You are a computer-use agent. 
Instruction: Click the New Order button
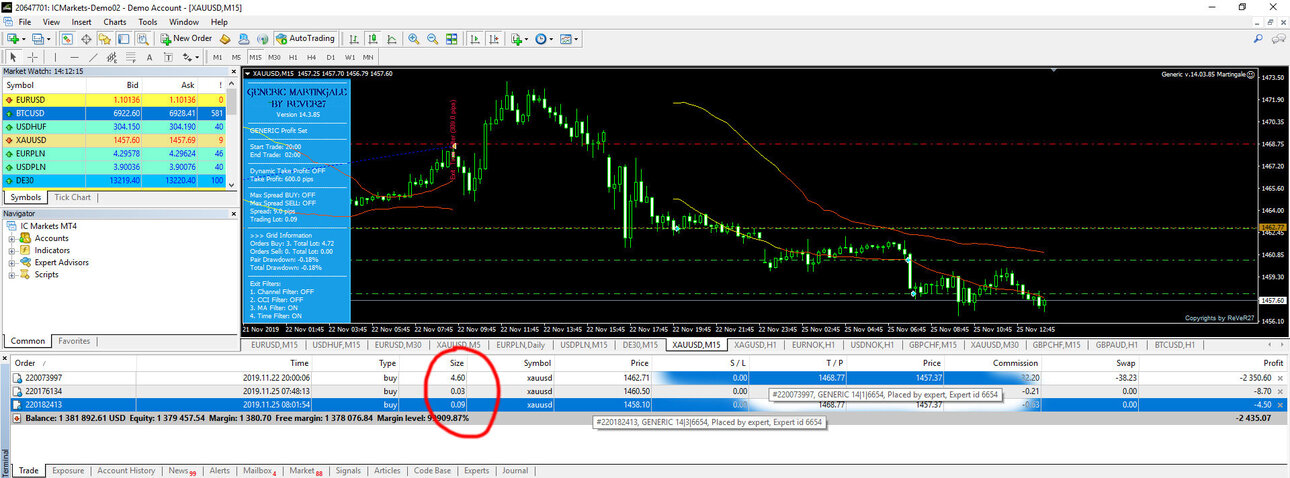(x=186, y=38)
